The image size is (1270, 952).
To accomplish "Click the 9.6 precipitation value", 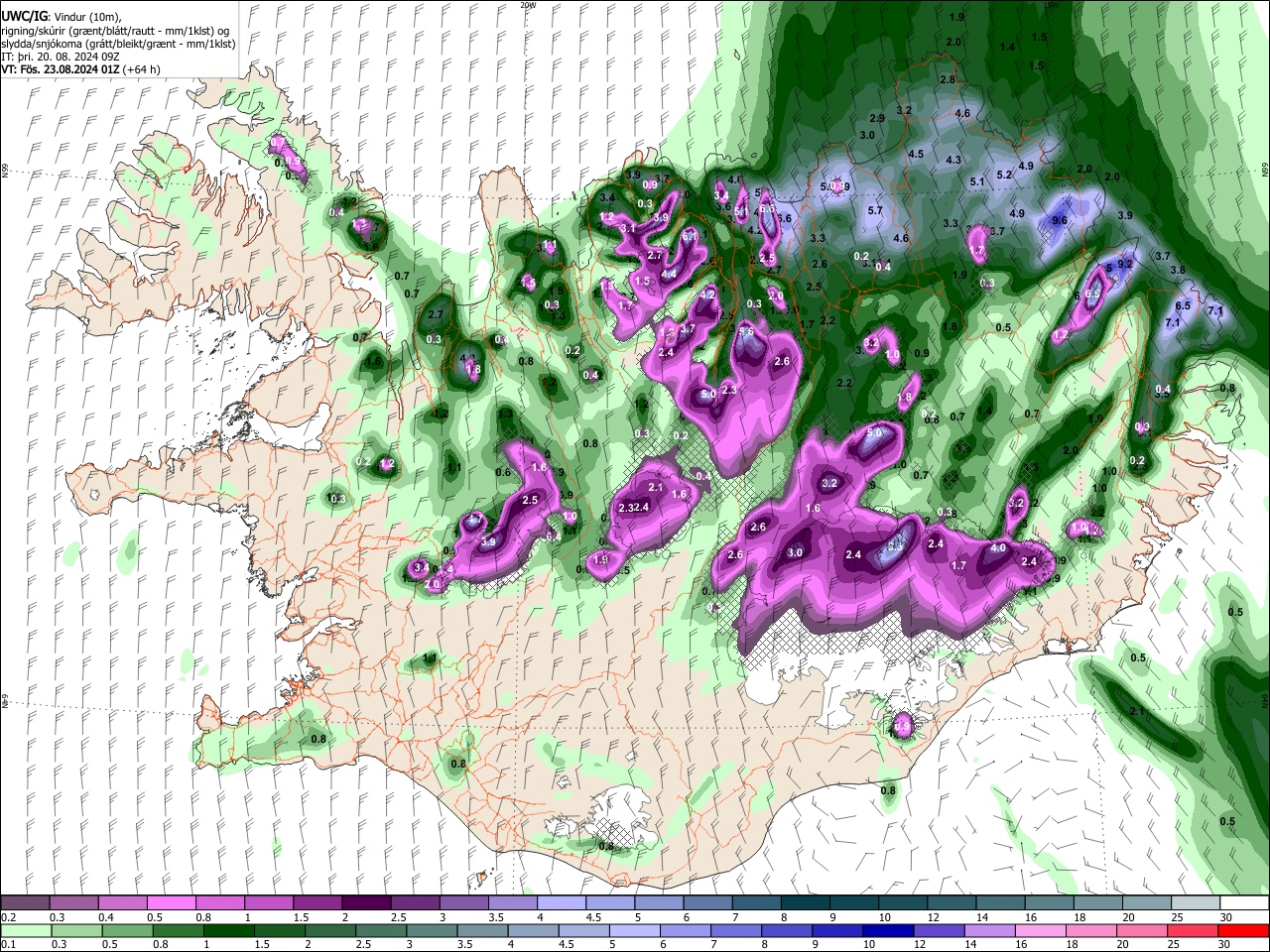I will 1059,220.
